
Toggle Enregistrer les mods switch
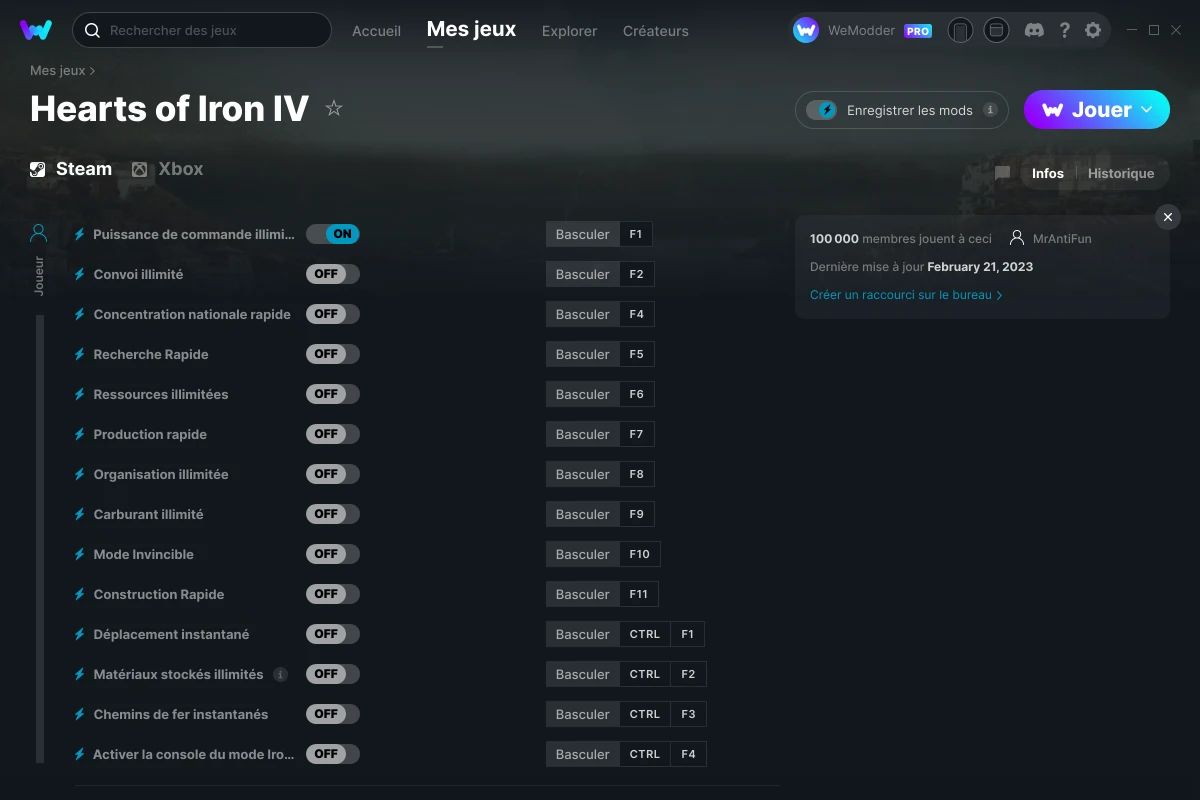pos(822,110)
